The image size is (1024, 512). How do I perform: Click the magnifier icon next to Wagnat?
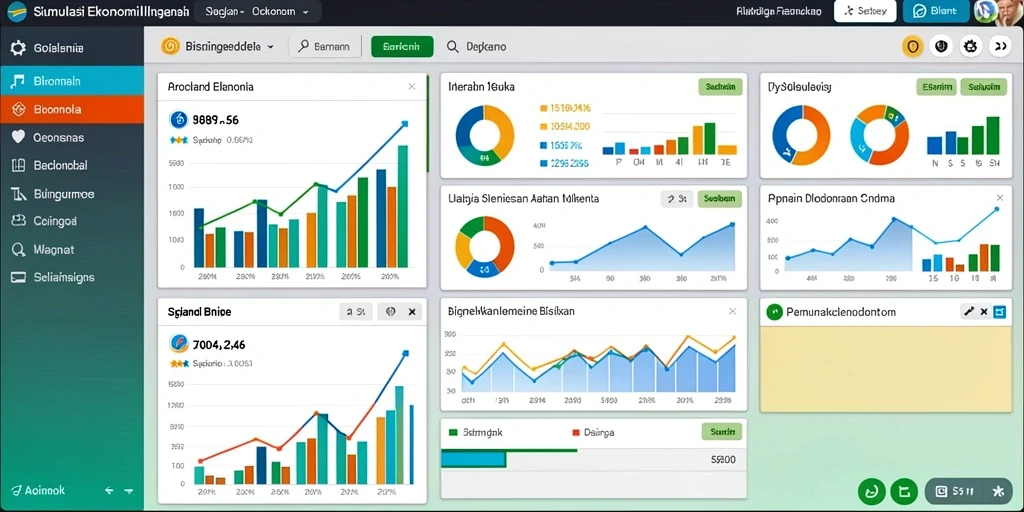[18, 249]
